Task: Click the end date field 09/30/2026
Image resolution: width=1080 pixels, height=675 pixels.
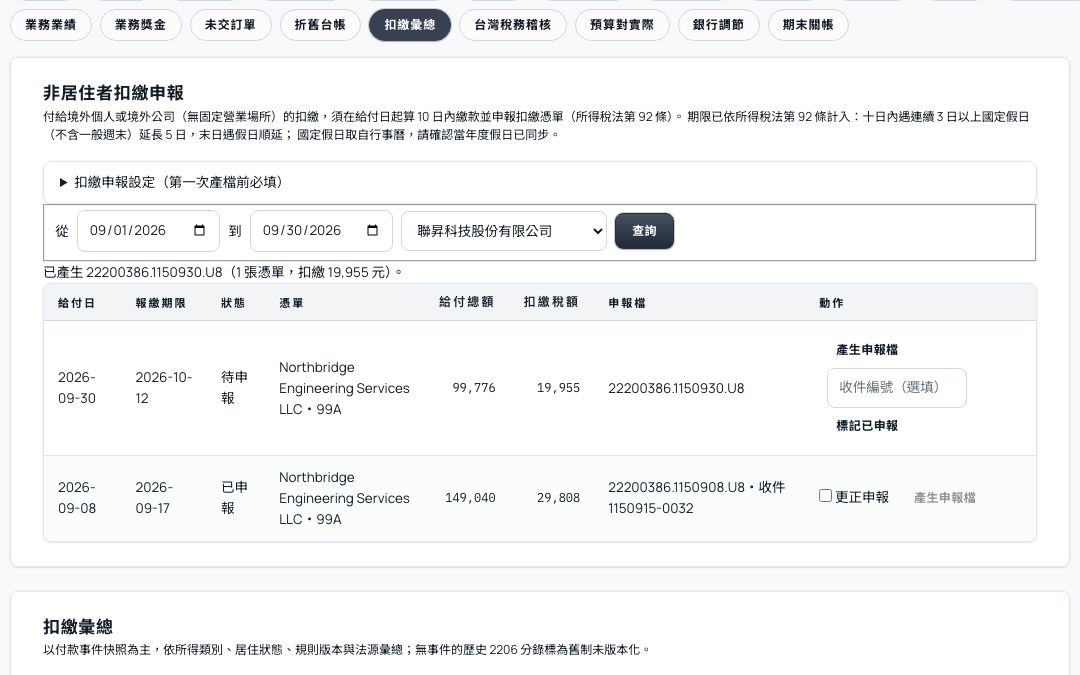Action: (321, 231)
